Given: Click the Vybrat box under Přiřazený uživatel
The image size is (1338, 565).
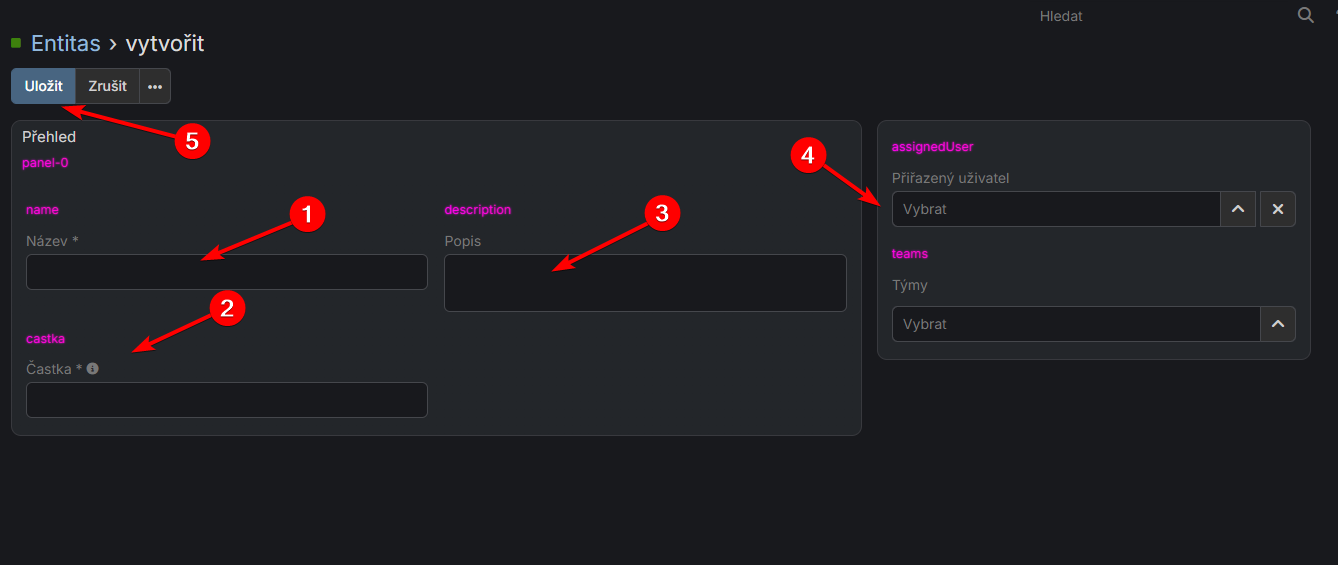Looking at the screenshot, I should (x=1055, y=209).
